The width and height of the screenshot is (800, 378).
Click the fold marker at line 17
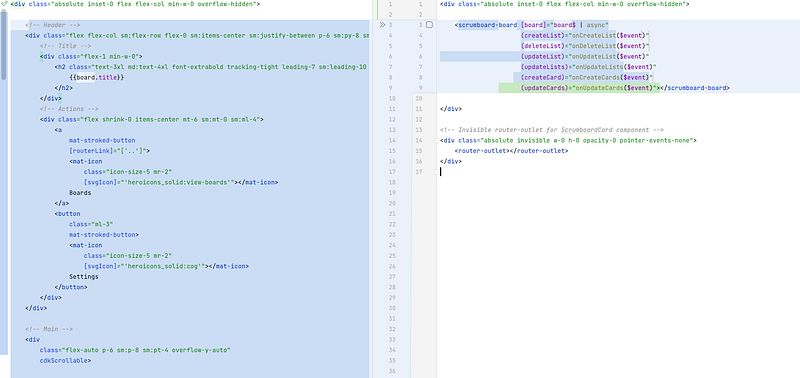coord(436,172)
